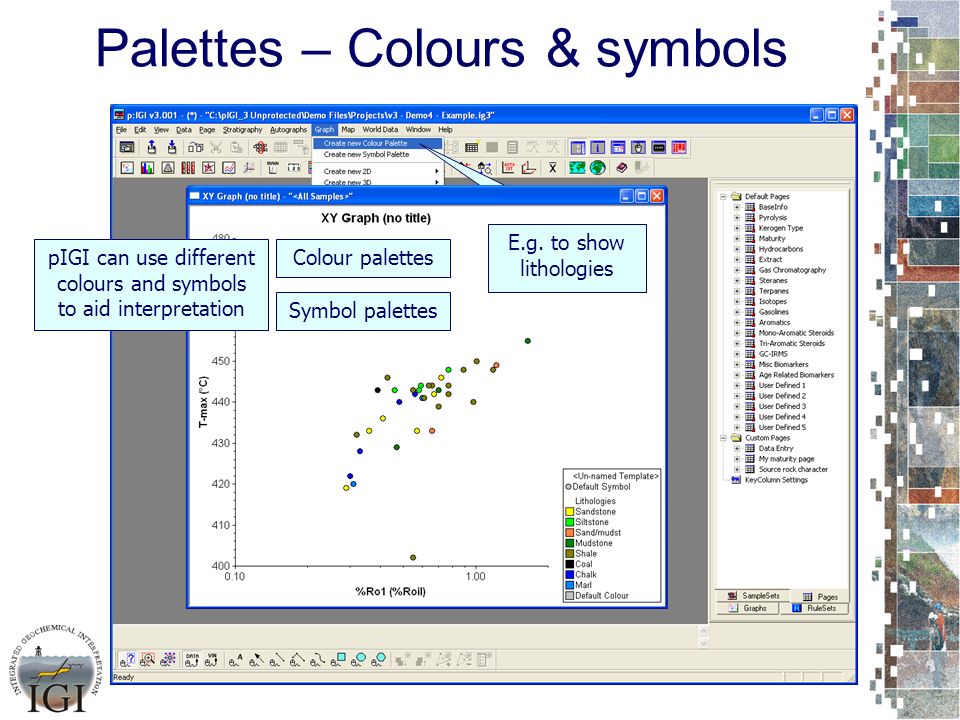Switch to the Pages tab

click(820, 596)
